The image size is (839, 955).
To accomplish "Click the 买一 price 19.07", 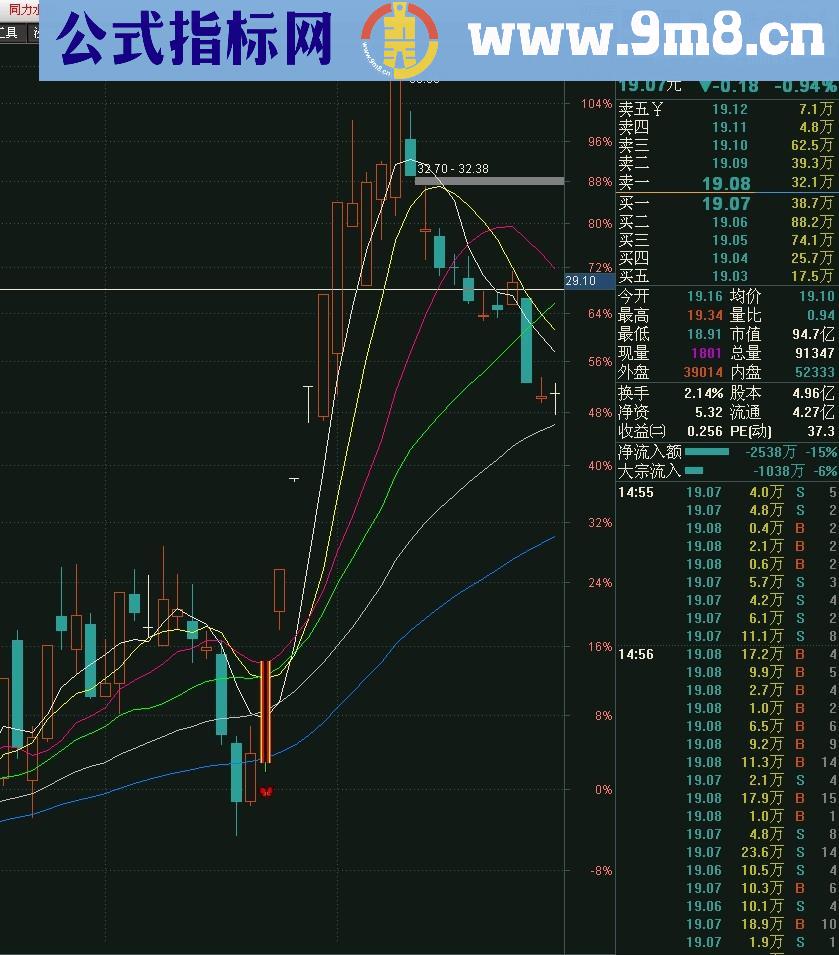I will tap(725, 204).
